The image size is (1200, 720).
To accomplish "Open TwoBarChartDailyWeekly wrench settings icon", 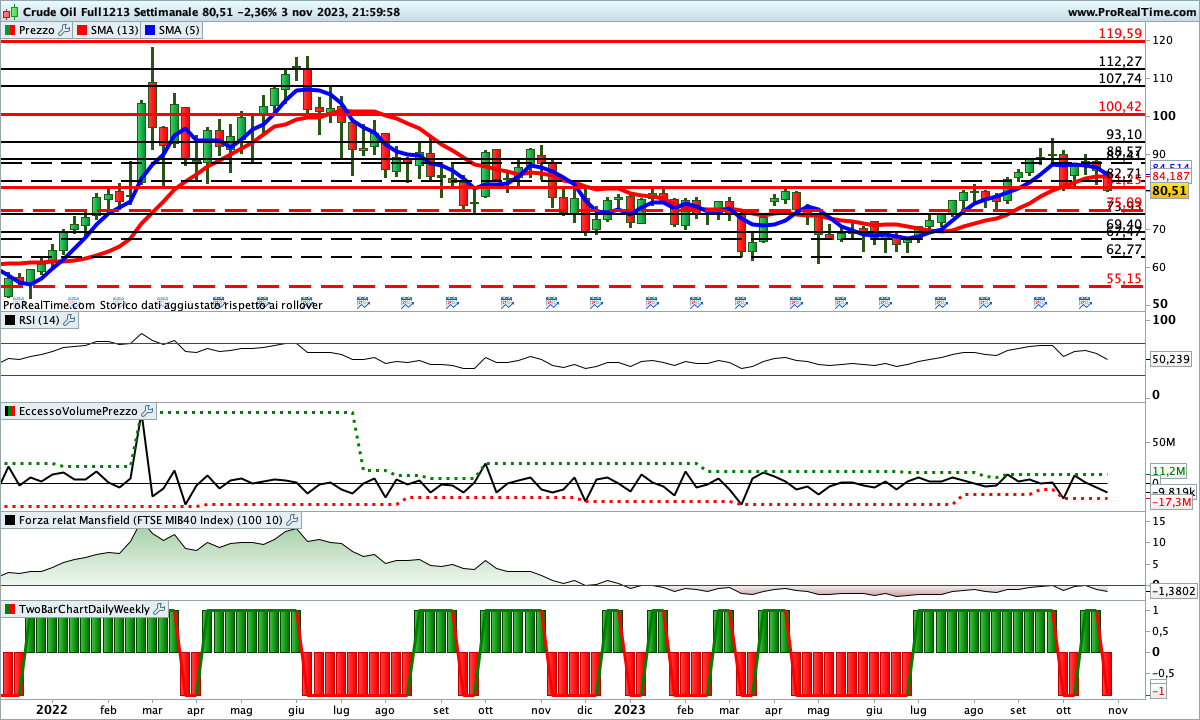I will click(160, 609).
